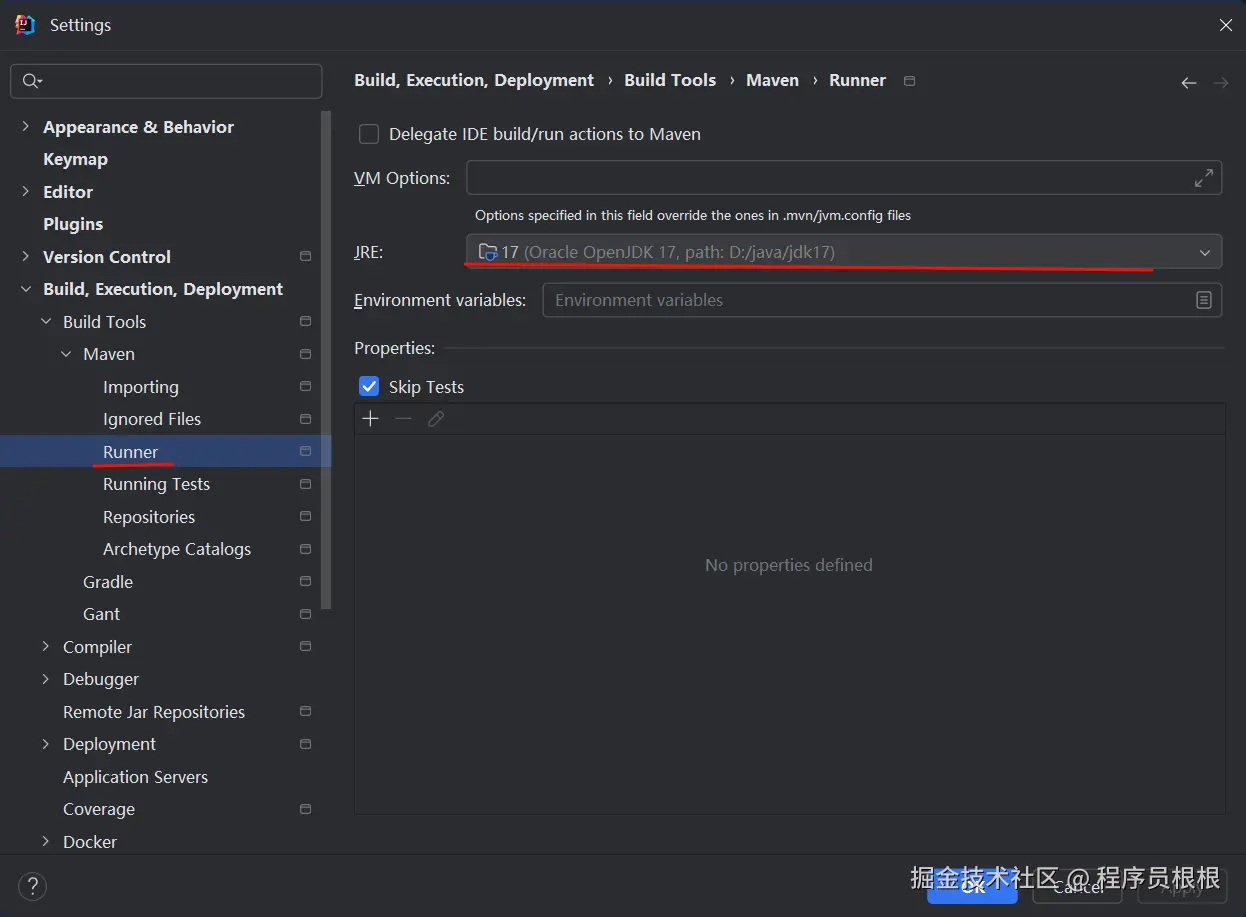Click project icon next to Remote Jar Repositories
Image resolution: width=1246 pixels, height=917 pixels.
click(305, 712)
